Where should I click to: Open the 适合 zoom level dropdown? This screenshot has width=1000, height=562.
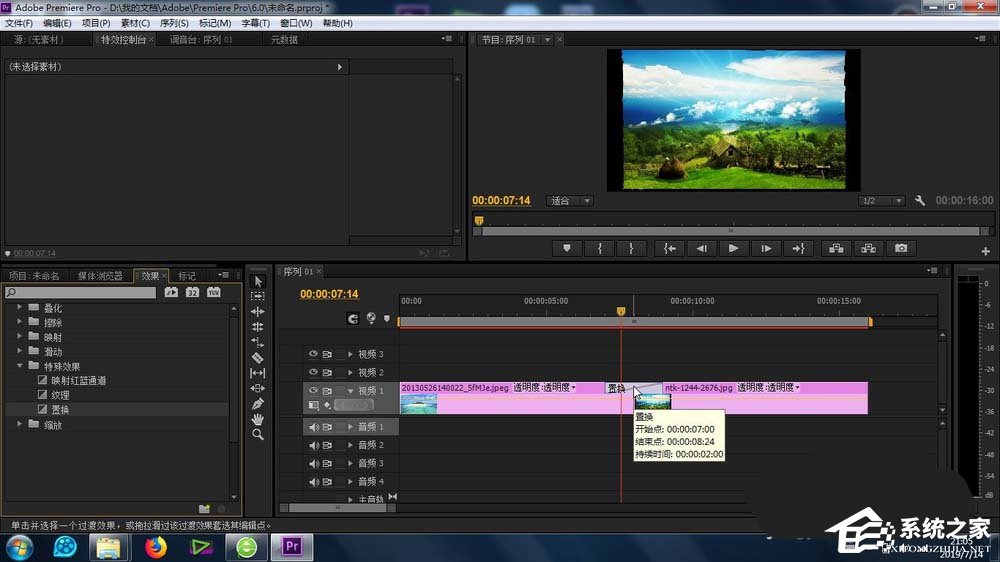pyautogui.click(x=570, y=201)
